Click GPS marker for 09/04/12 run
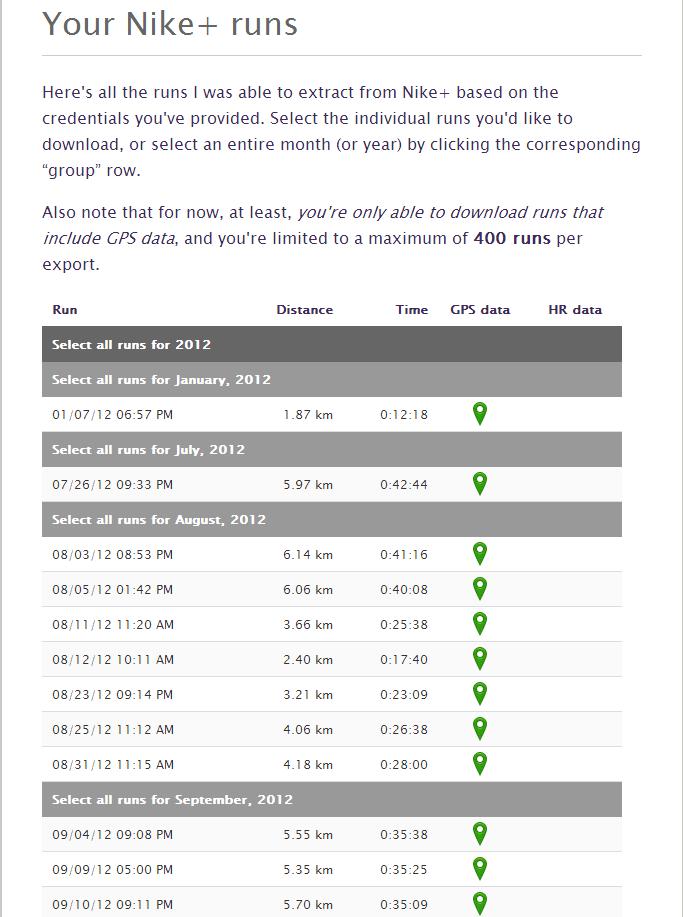 pyautogui.click(x=480, y=833)
